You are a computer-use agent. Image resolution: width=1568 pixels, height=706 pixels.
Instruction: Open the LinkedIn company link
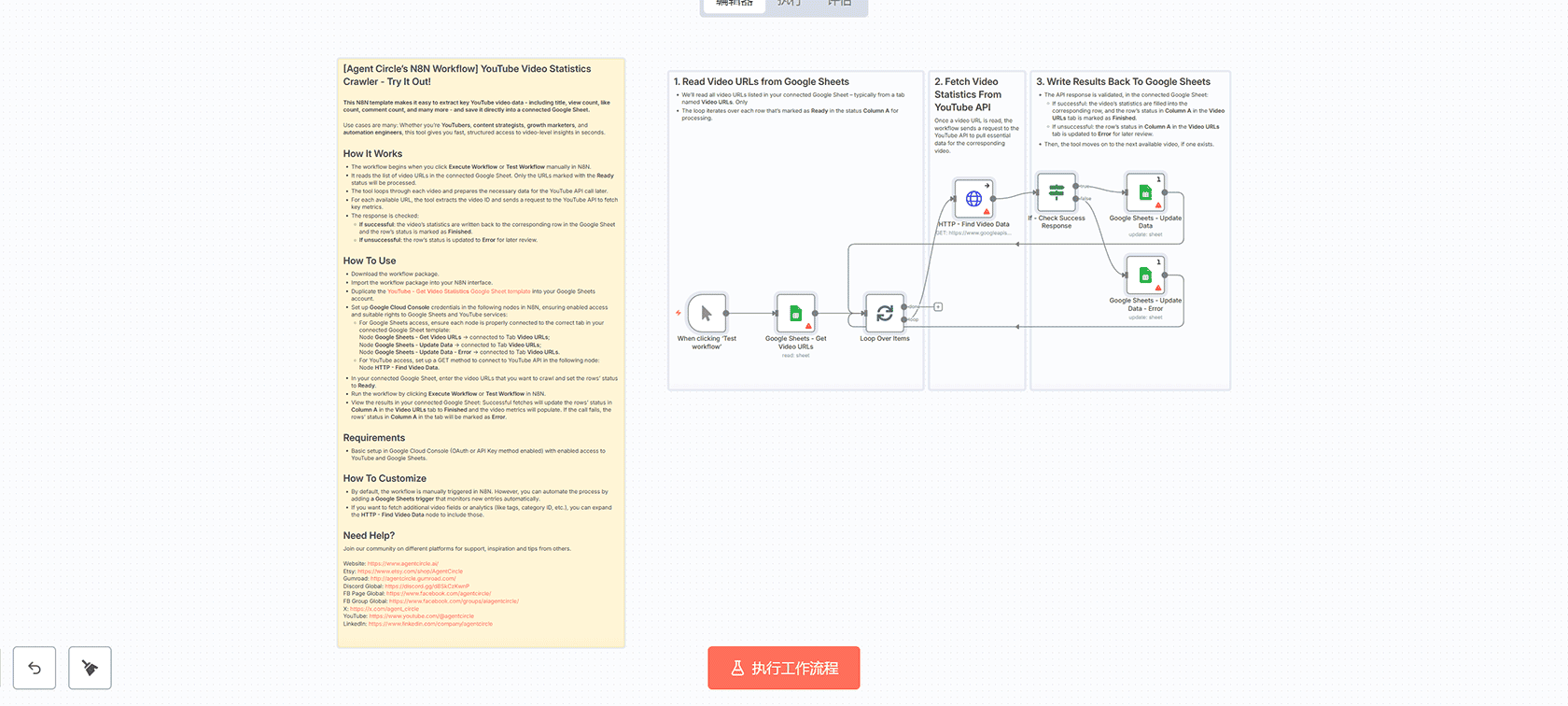click(x=430, y=624)
